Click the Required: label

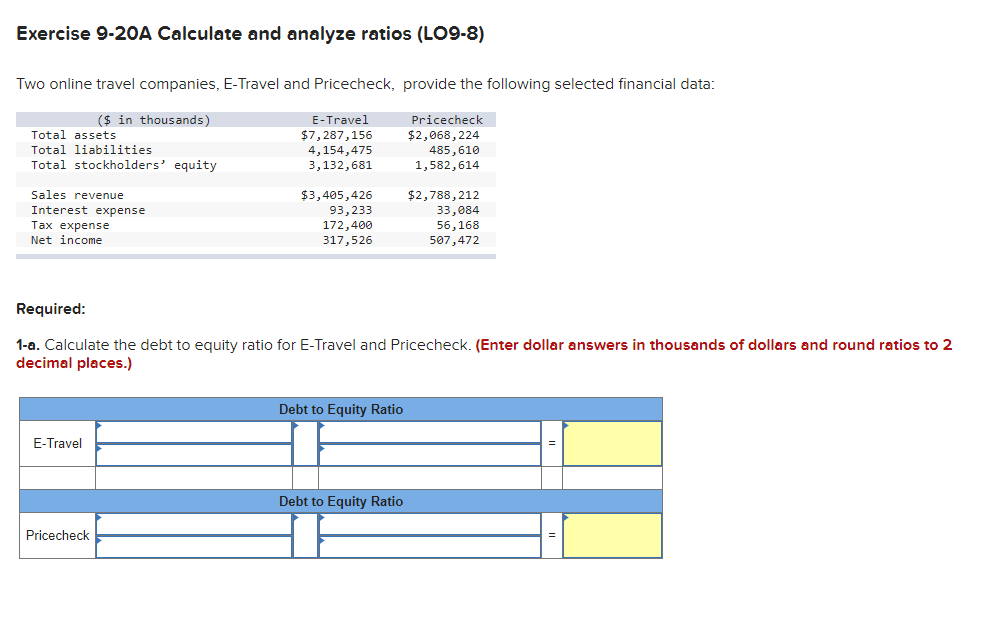51,309
